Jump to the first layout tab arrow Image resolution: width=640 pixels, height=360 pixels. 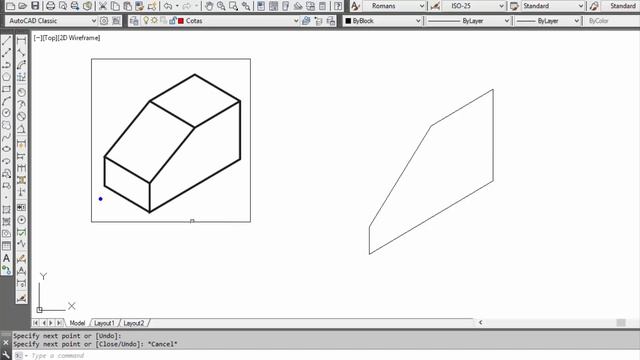[x=36, y=323]
